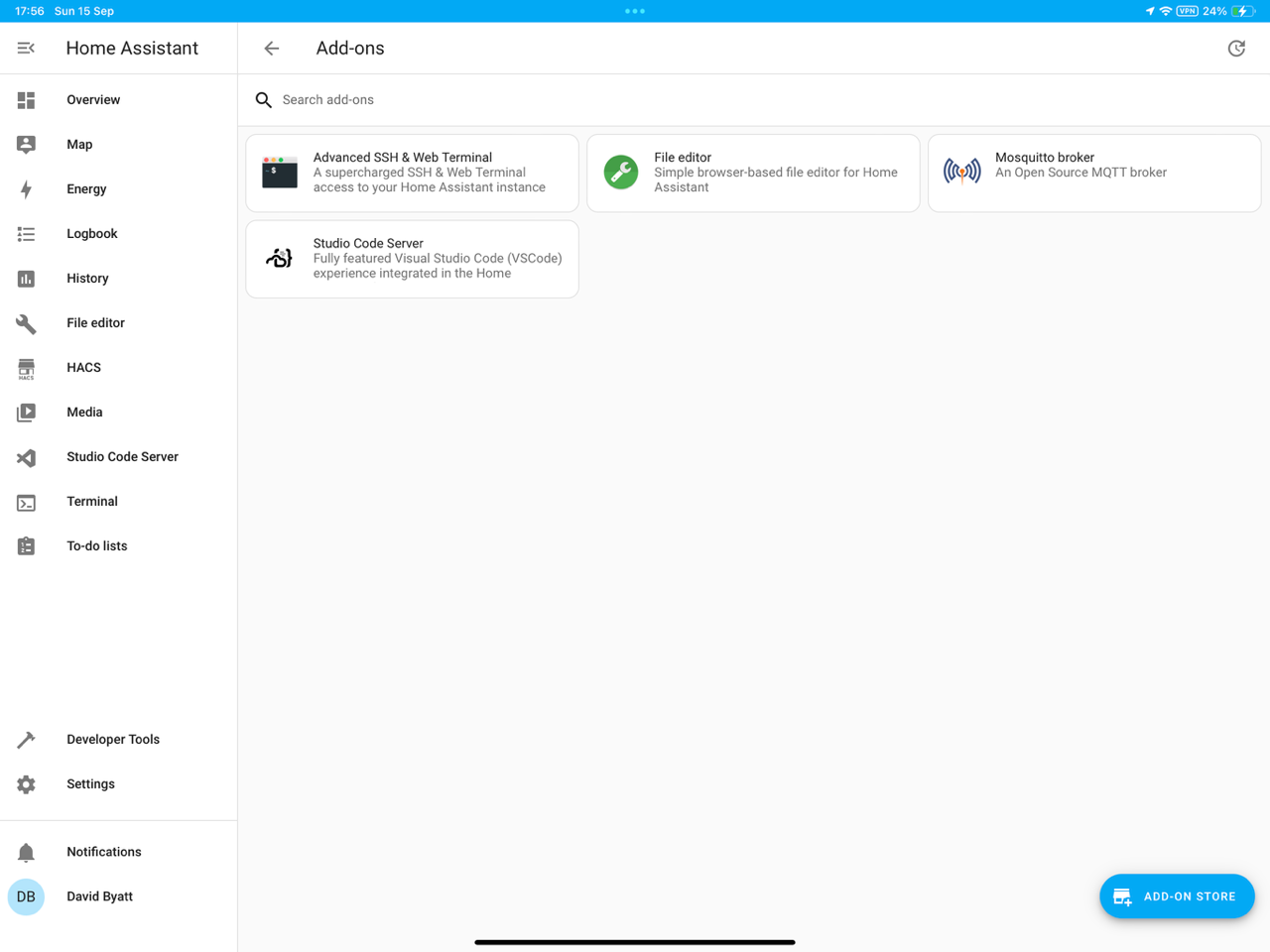Click the Advanced SSH terminal add-on icon
Image resolution: width=1270 pixels, height=952 pixels.
[280, 173]
